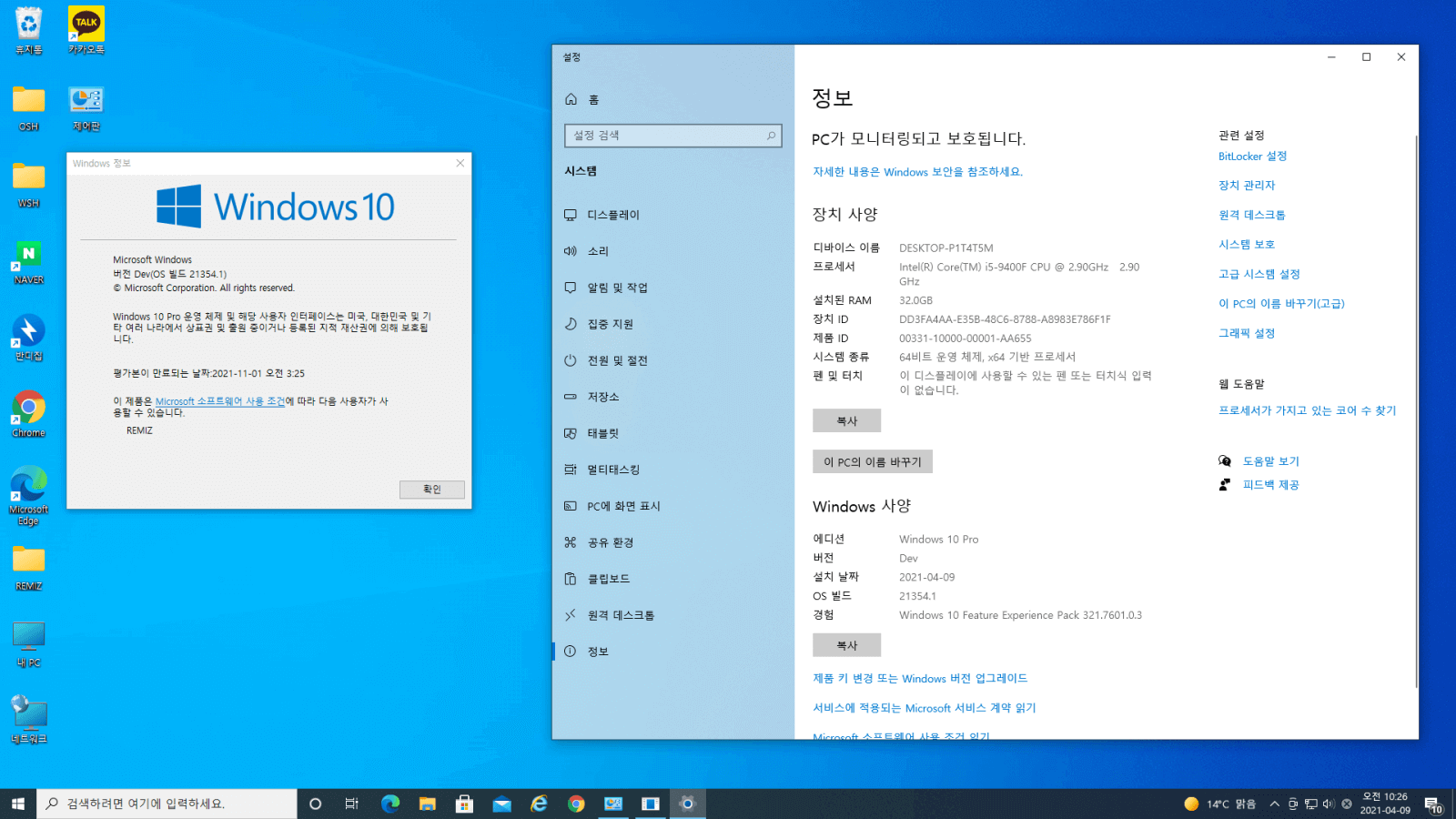Open the Remote Desktop related link
This screenshot has width=1456, height=819.
coord(1251,216)
